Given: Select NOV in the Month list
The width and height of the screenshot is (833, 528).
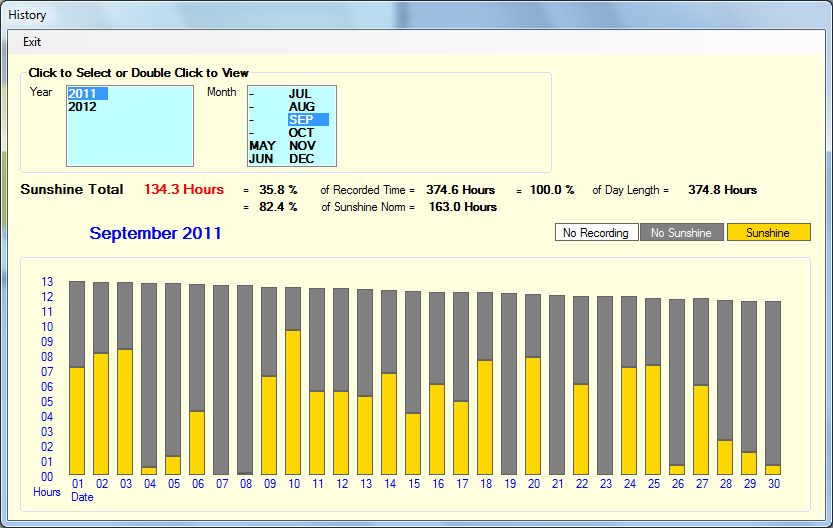Looking at the screenshot, I should (302, 146).
